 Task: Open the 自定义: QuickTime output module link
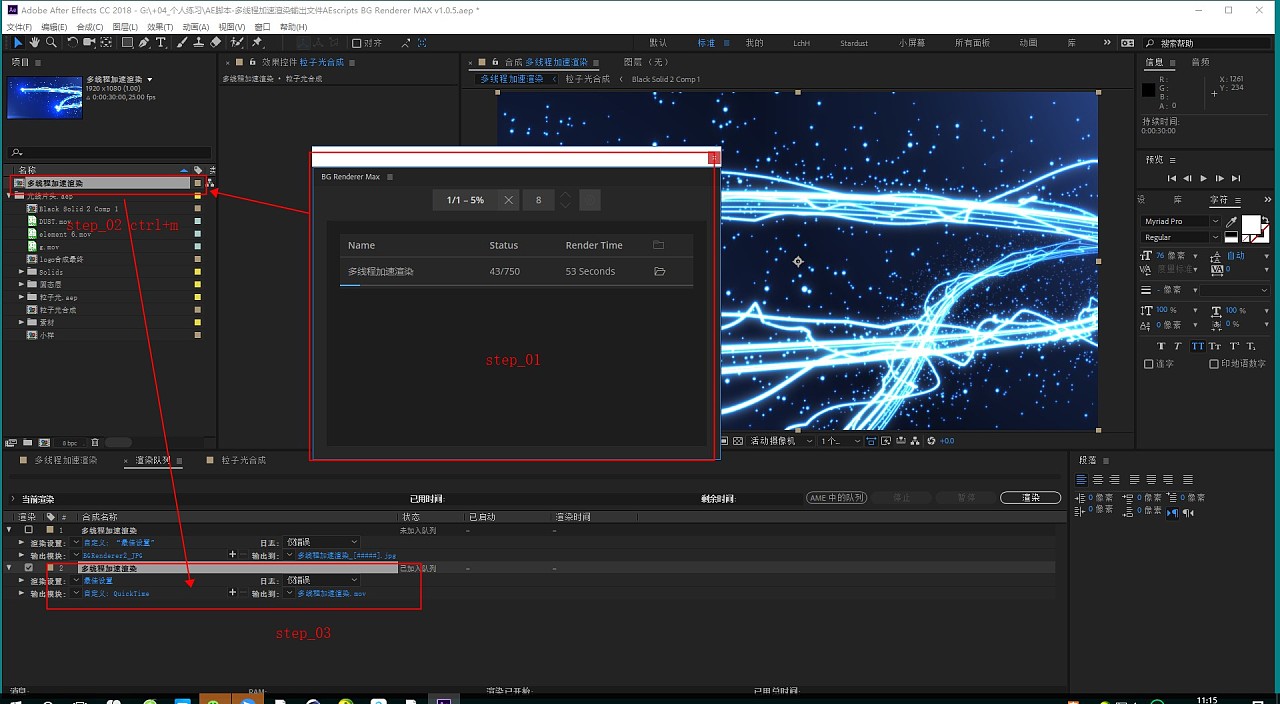(x=116, y=593)
